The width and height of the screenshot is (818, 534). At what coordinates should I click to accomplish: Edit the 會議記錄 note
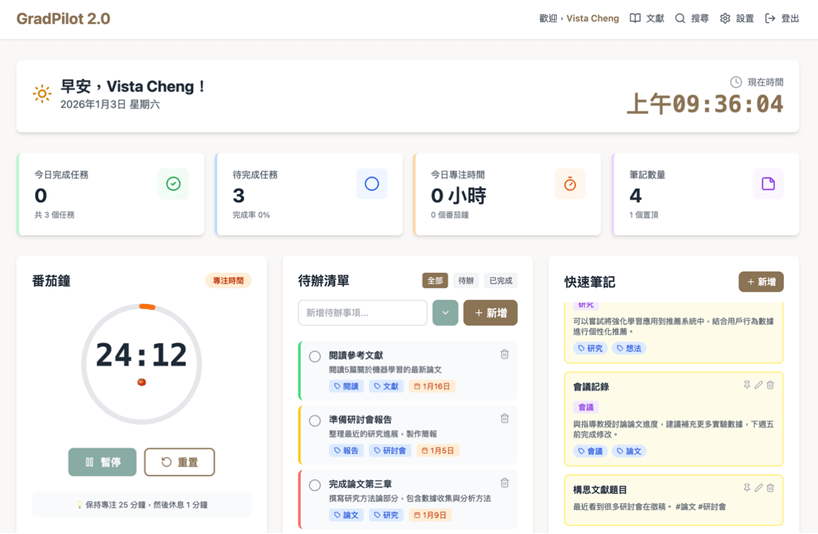click(759, 385)
